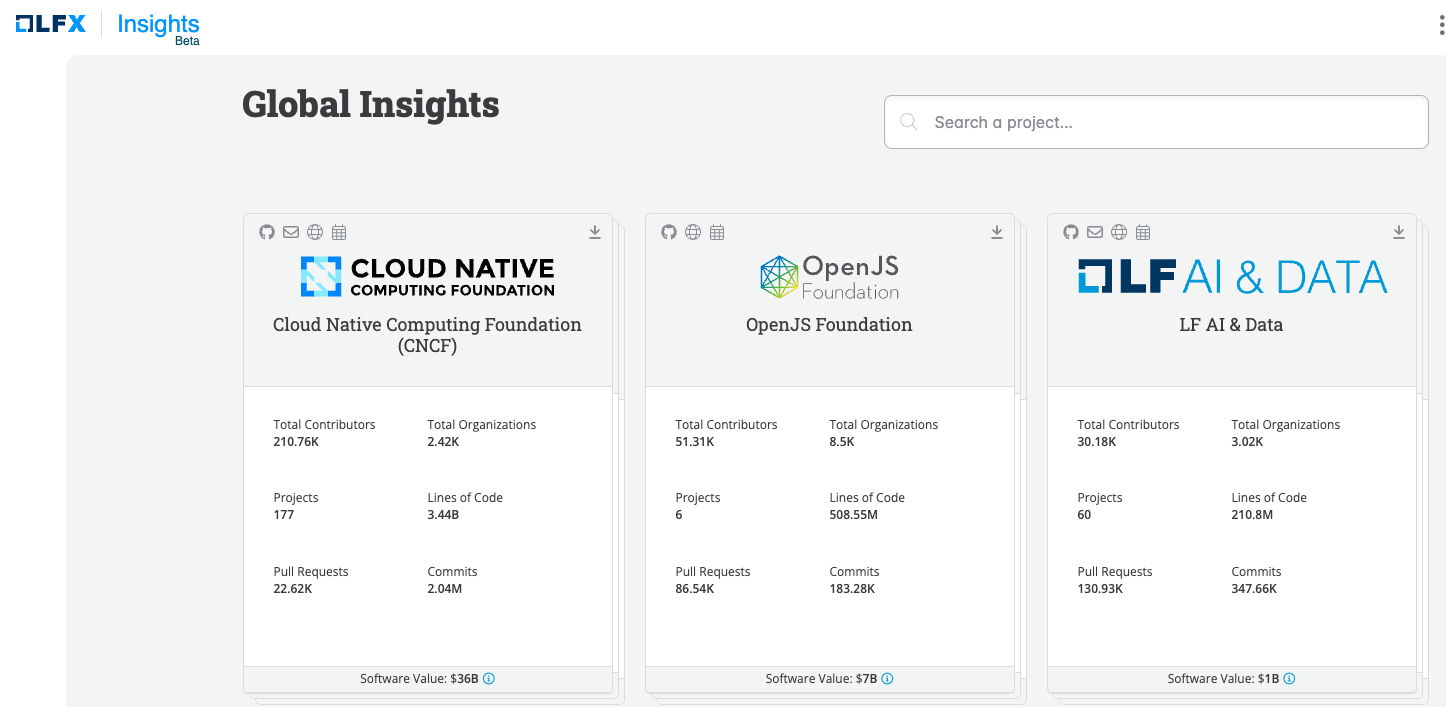Click the globe icon on LF AI & Data card

coord(1119,232)
